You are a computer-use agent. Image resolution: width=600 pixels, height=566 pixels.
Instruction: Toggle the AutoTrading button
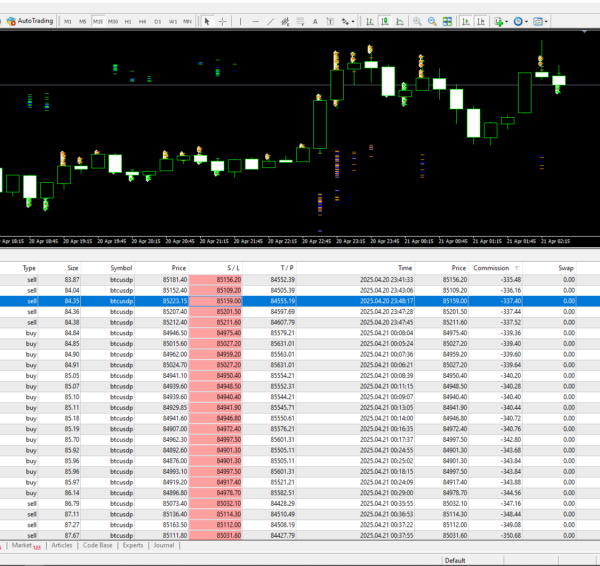point(28,20)
